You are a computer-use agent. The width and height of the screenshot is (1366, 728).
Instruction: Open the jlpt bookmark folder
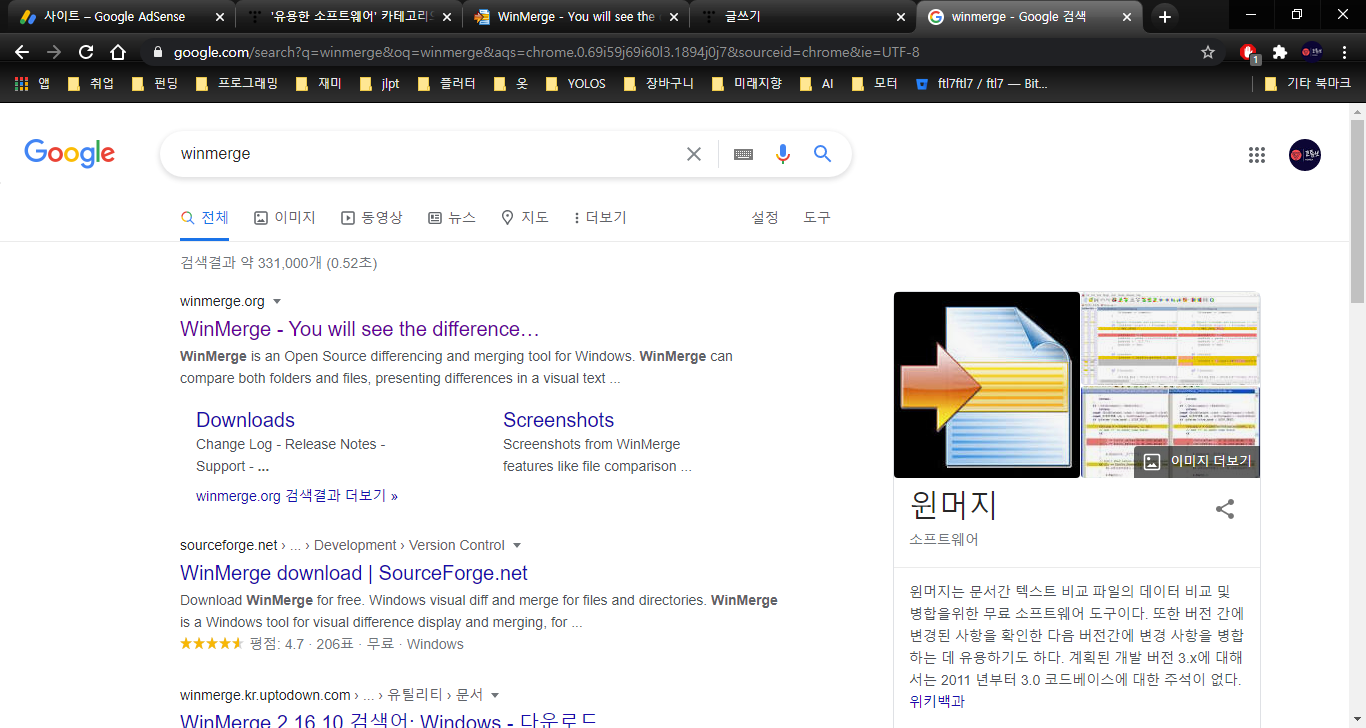379,84
